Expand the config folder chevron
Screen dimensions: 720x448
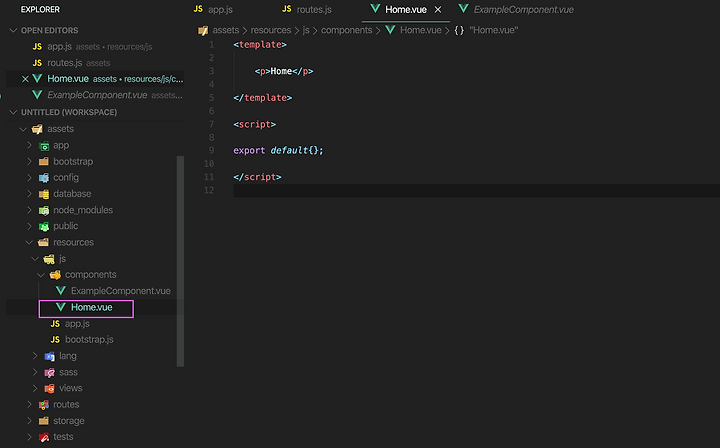click(29, 177)
